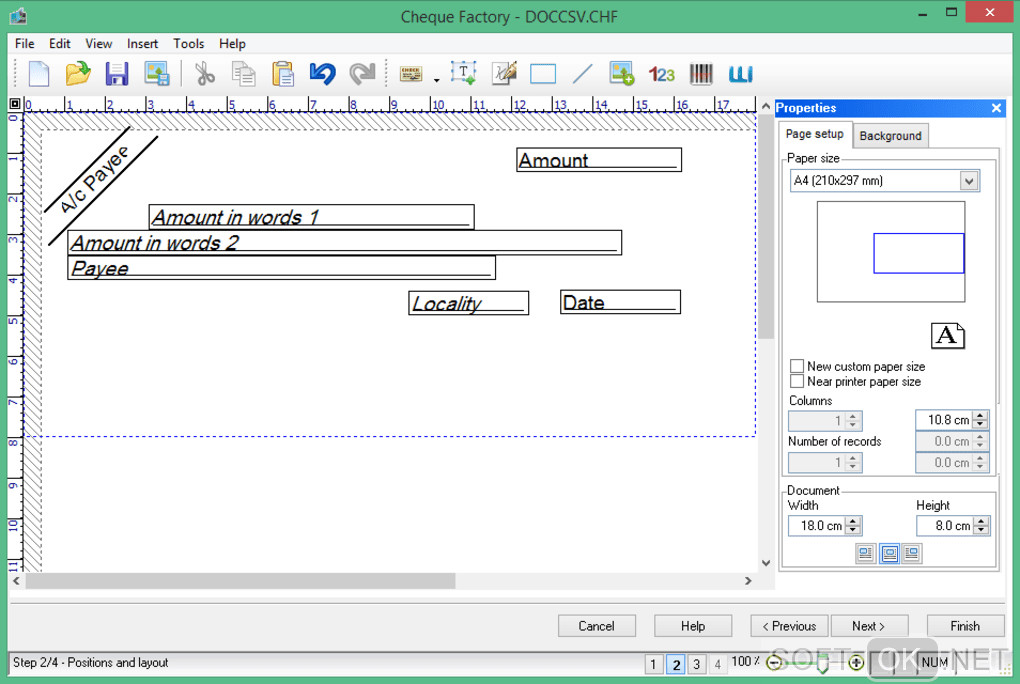This screenshot has height=684, width=1020.
Task: Click the zoom in plus icon
Action: (x=856, y=663)
